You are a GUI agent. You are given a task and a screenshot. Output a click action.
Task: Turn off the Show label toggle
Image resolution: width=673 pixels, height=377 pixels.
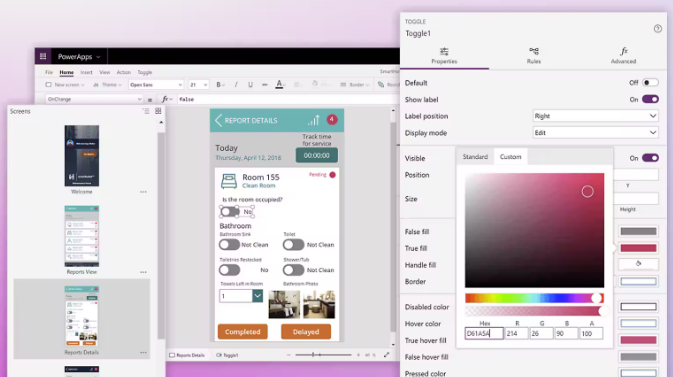(650, 99)
